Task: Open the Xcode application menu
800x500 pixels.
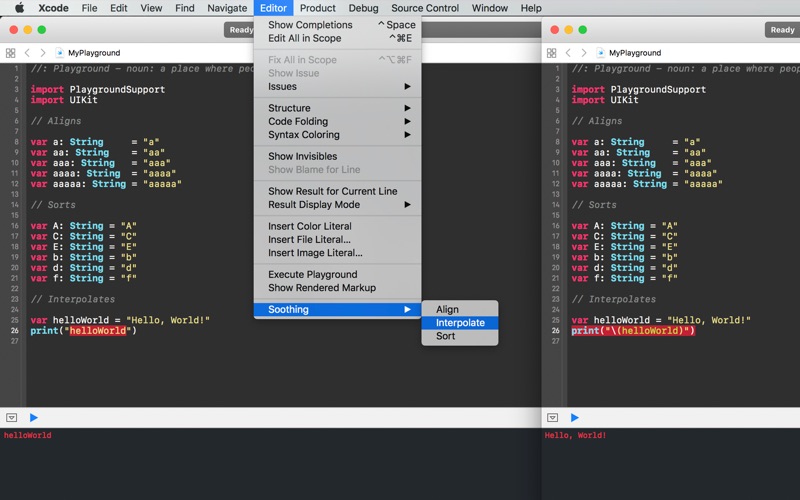Action: pos(54,8)
